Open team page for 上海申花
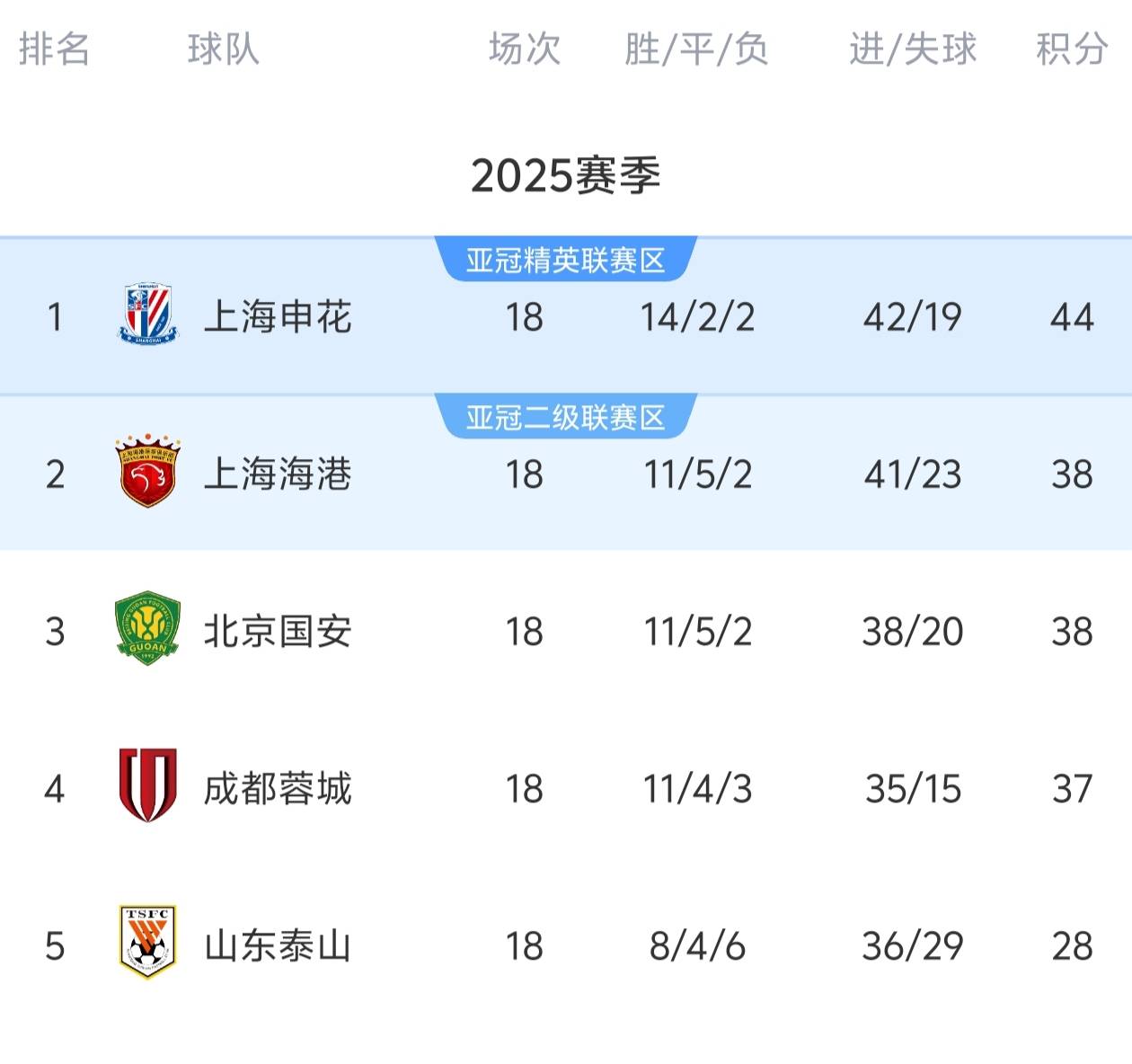Viewport: 1132px width, 1064px height. [278, 317]
